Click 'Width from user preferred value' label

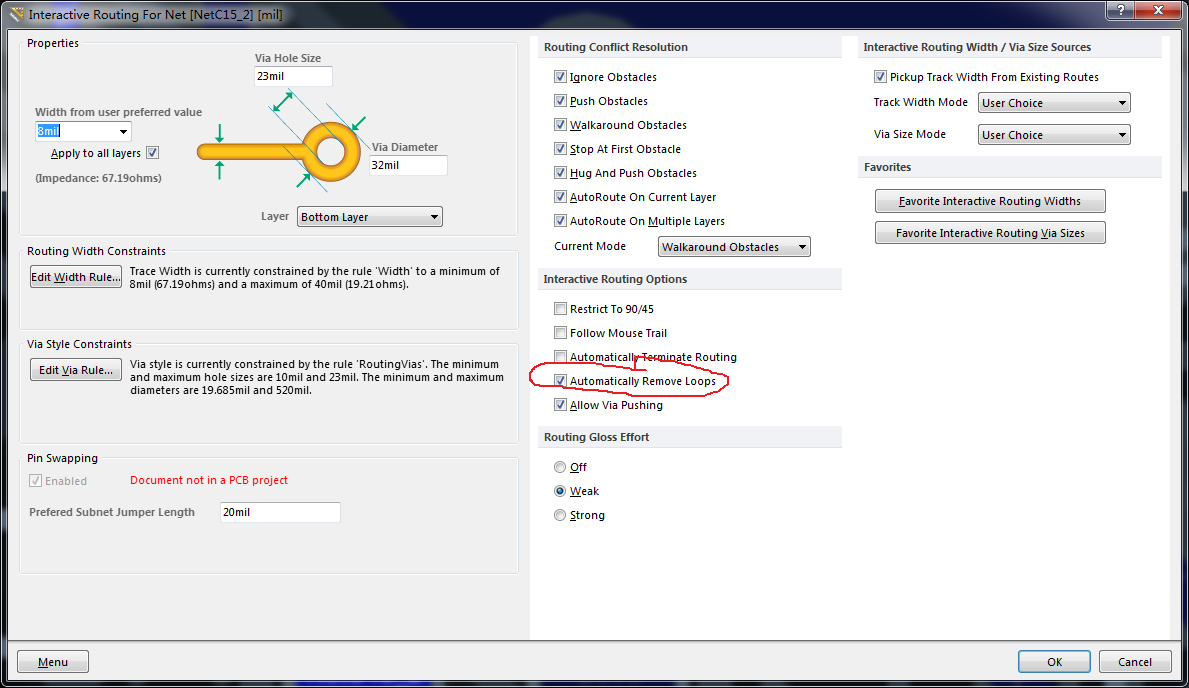point(118,112)
